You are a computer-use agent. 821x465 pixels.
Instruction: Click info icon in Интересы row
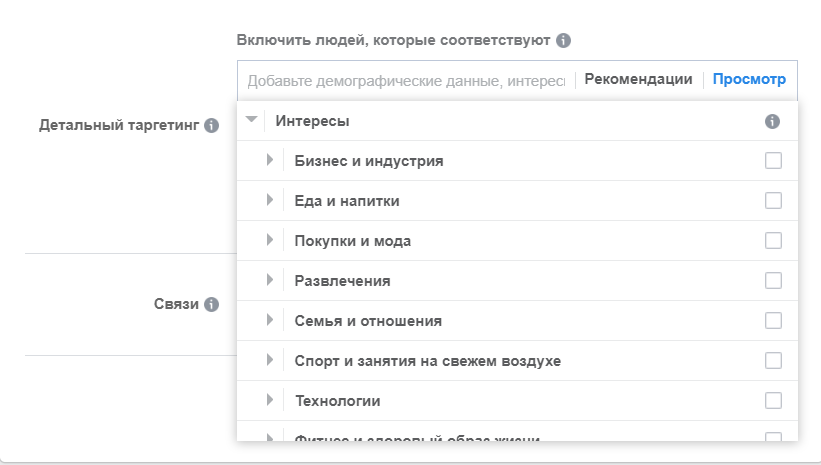(x=772, y=121)
